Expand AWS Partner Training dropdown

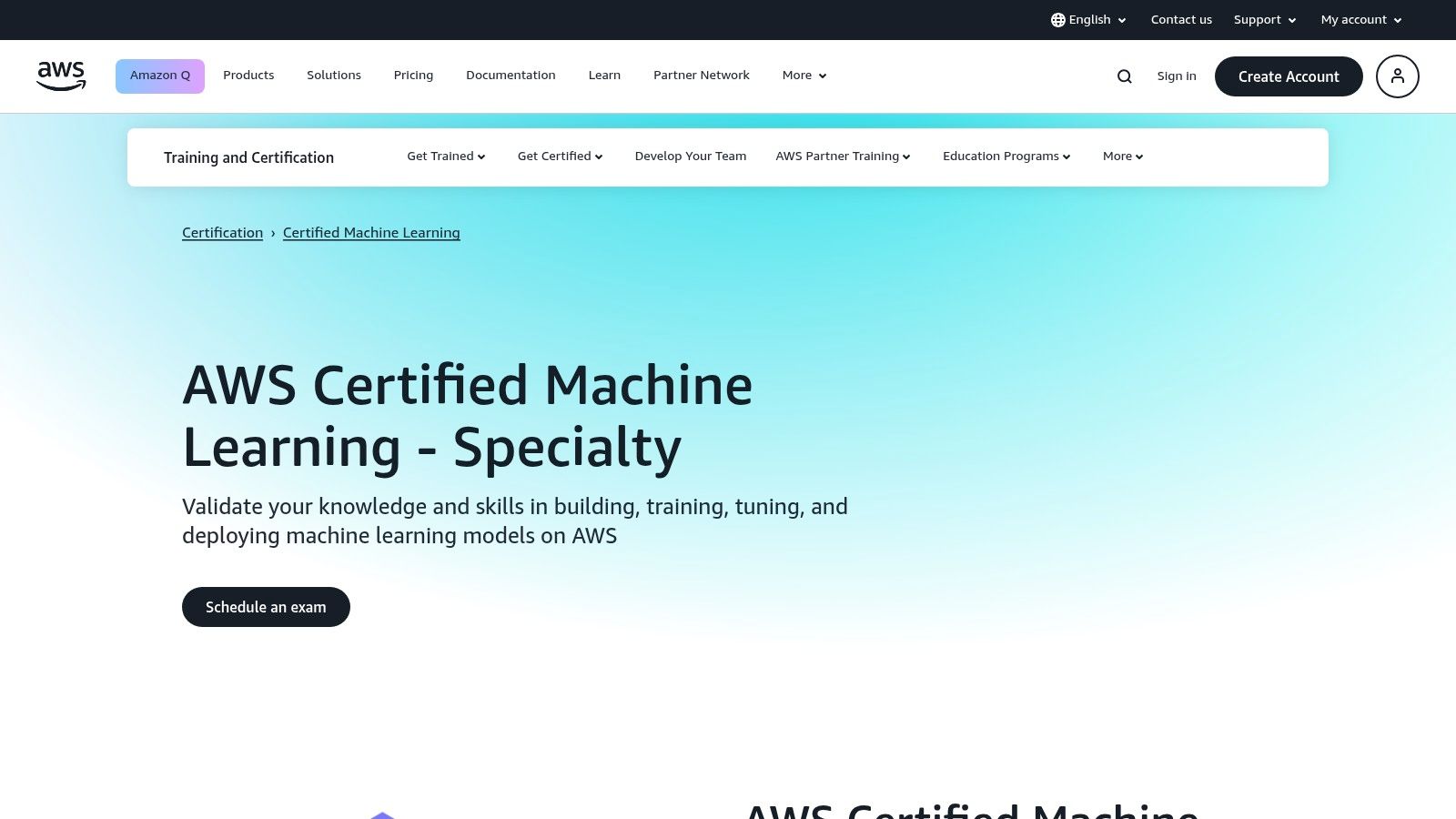[x=843, y=157]
